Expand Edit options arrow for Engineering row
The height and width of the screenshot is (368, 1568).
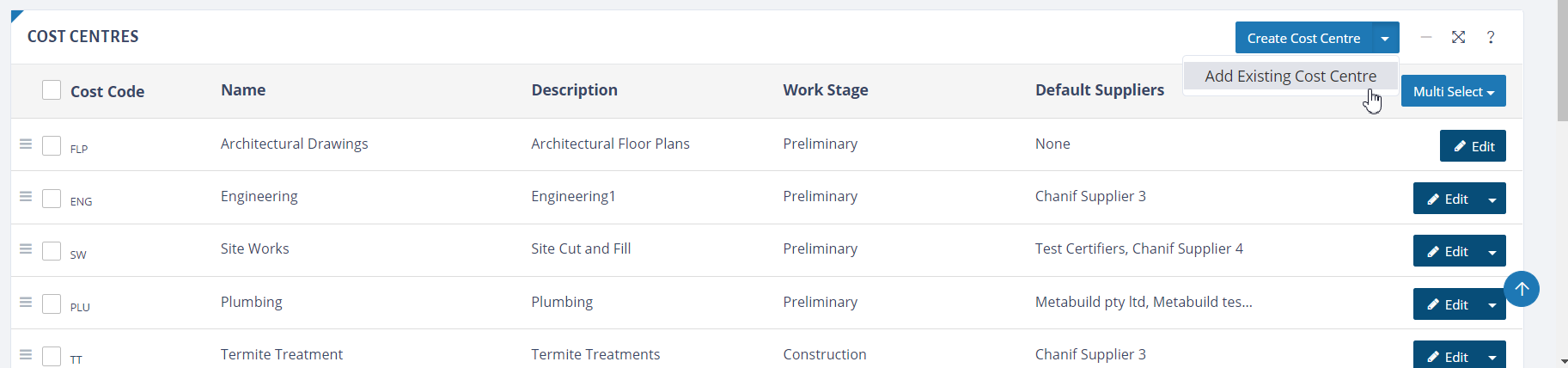pyautogui.click(x=1492, y=199)
